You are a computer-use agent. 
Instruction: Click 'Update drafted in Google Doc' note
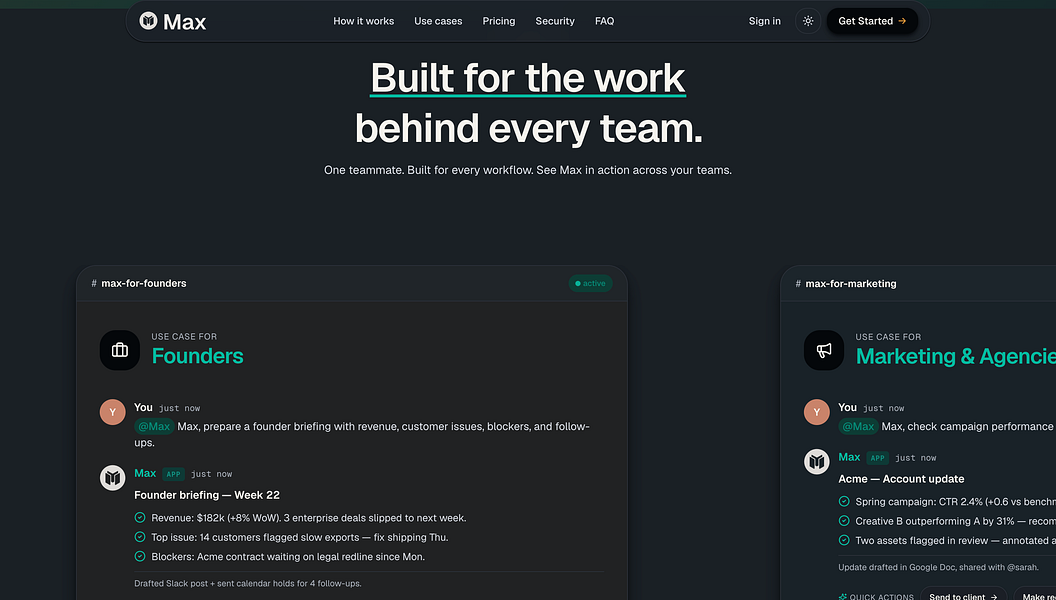tap(938, 567)
